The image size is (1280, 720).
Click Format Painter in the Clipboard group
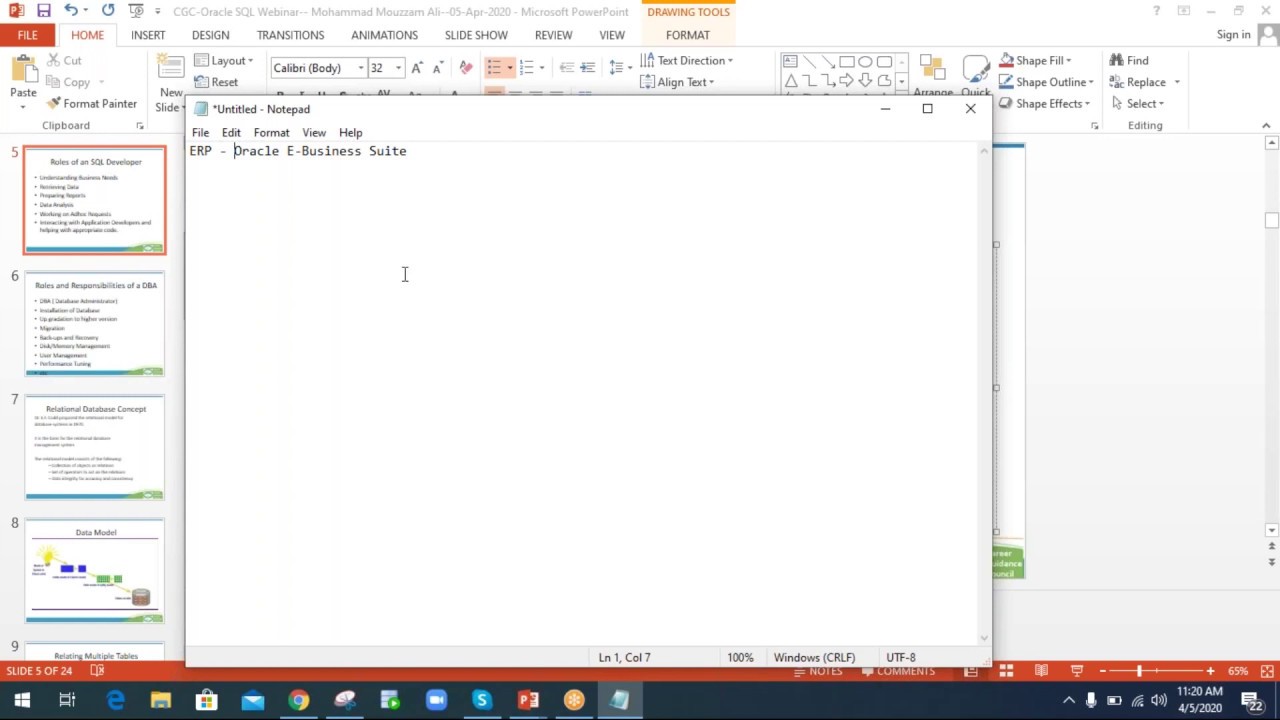91,104
